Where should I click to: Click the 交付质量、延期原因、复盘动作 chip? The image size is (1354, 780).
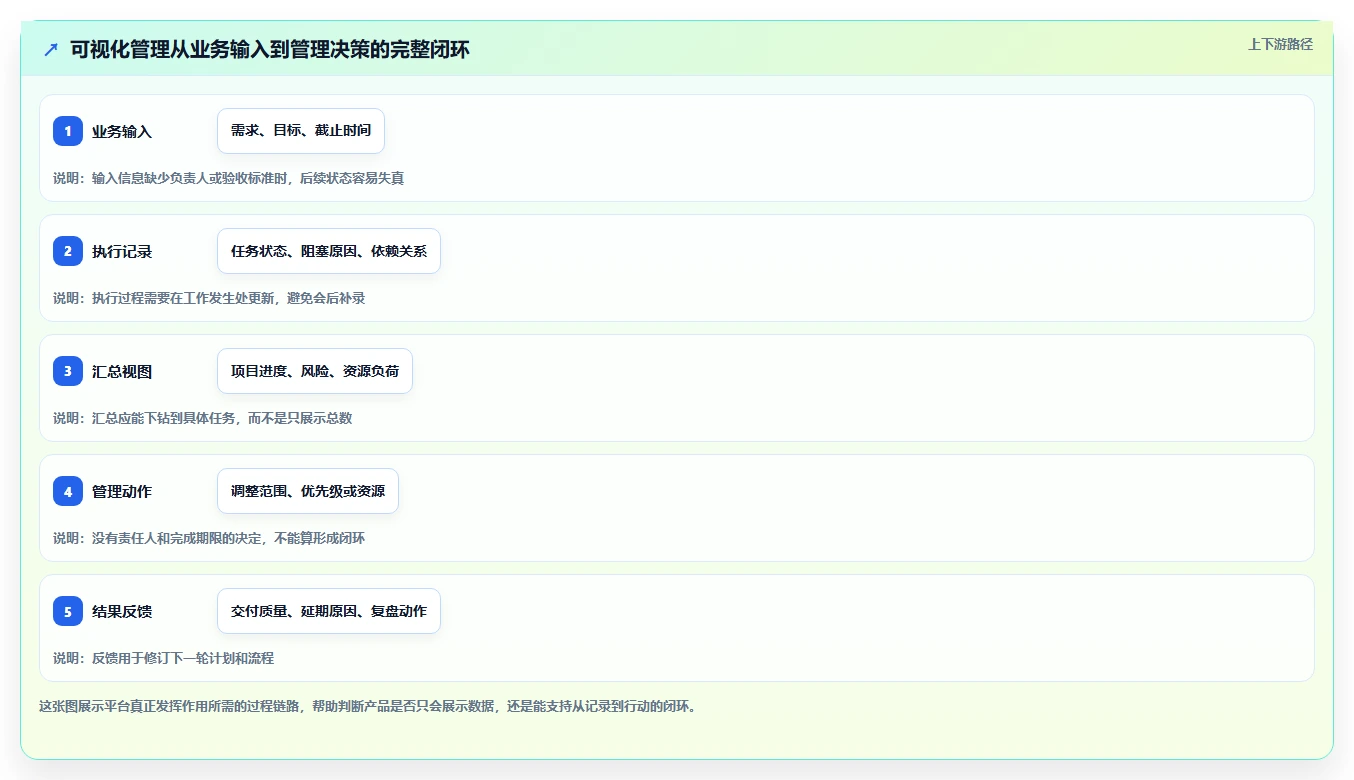(329, 611)
